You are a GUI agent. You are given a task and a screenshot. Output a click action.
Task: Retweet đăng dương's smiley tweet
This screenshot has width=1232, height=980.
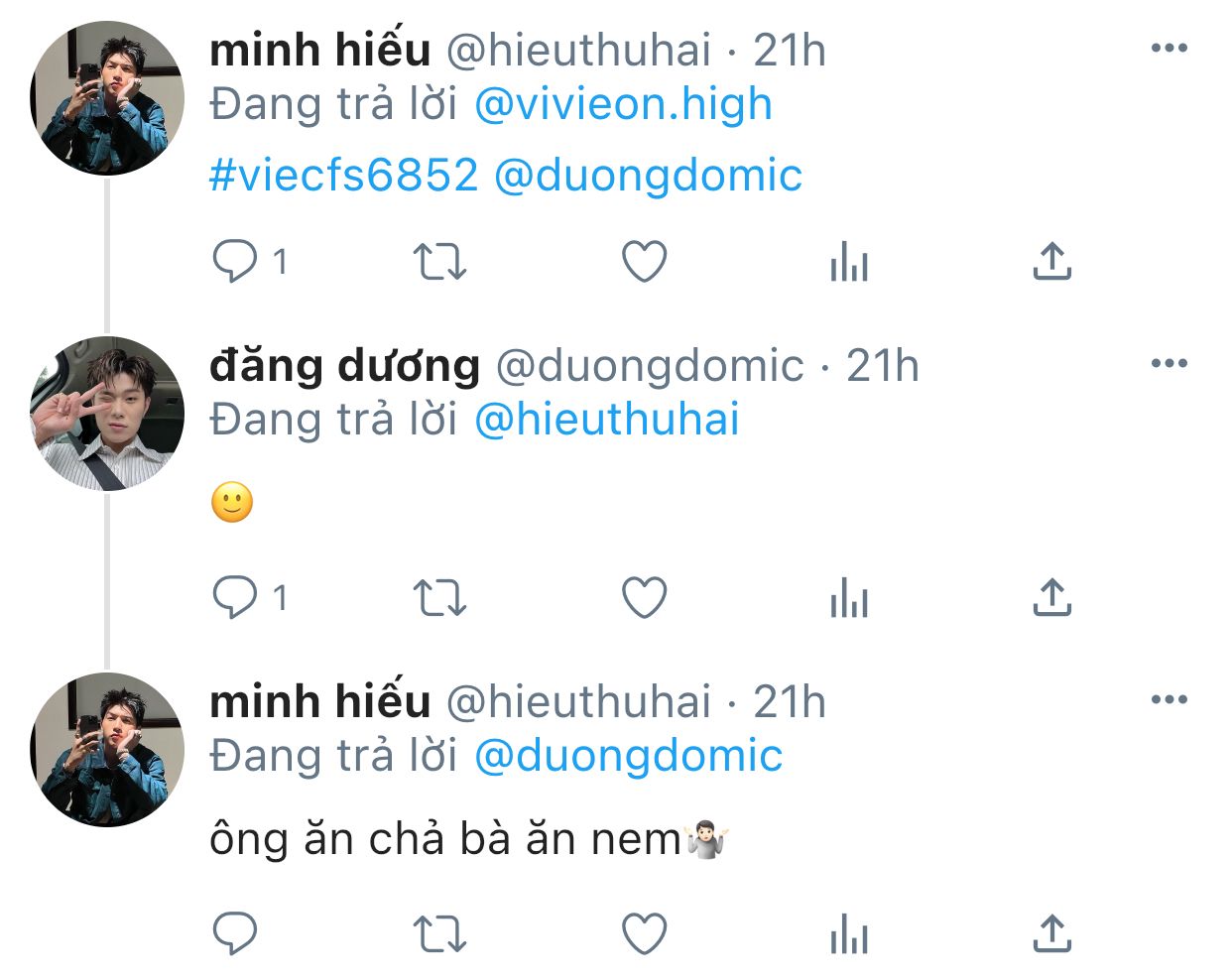click(x=439, y=598)
